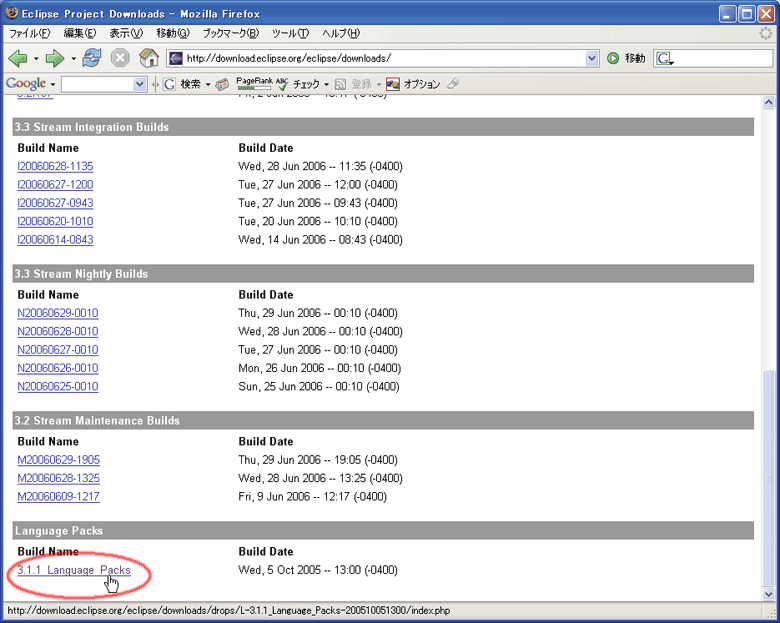Open build I20060614-0843 link
Screen dimensions: 780x623
pos(55,240)
